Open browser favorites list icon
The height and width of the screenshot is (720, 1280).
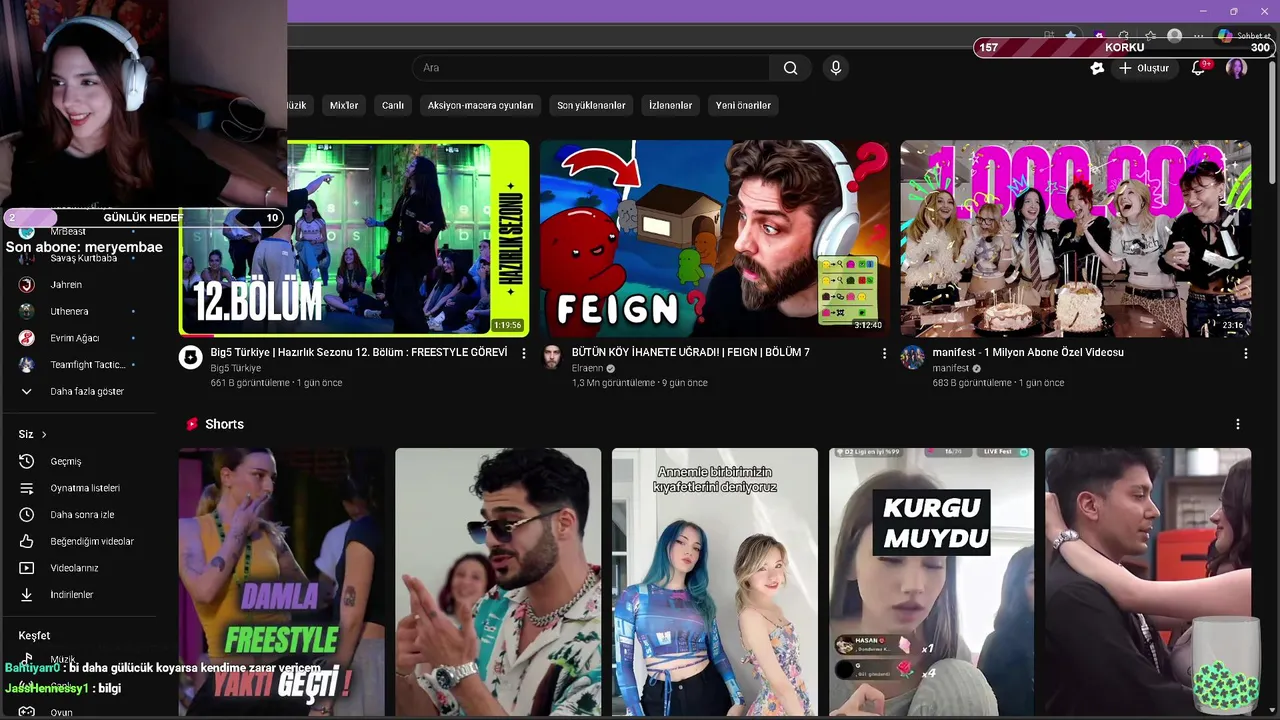click(x=1149, y=35)
